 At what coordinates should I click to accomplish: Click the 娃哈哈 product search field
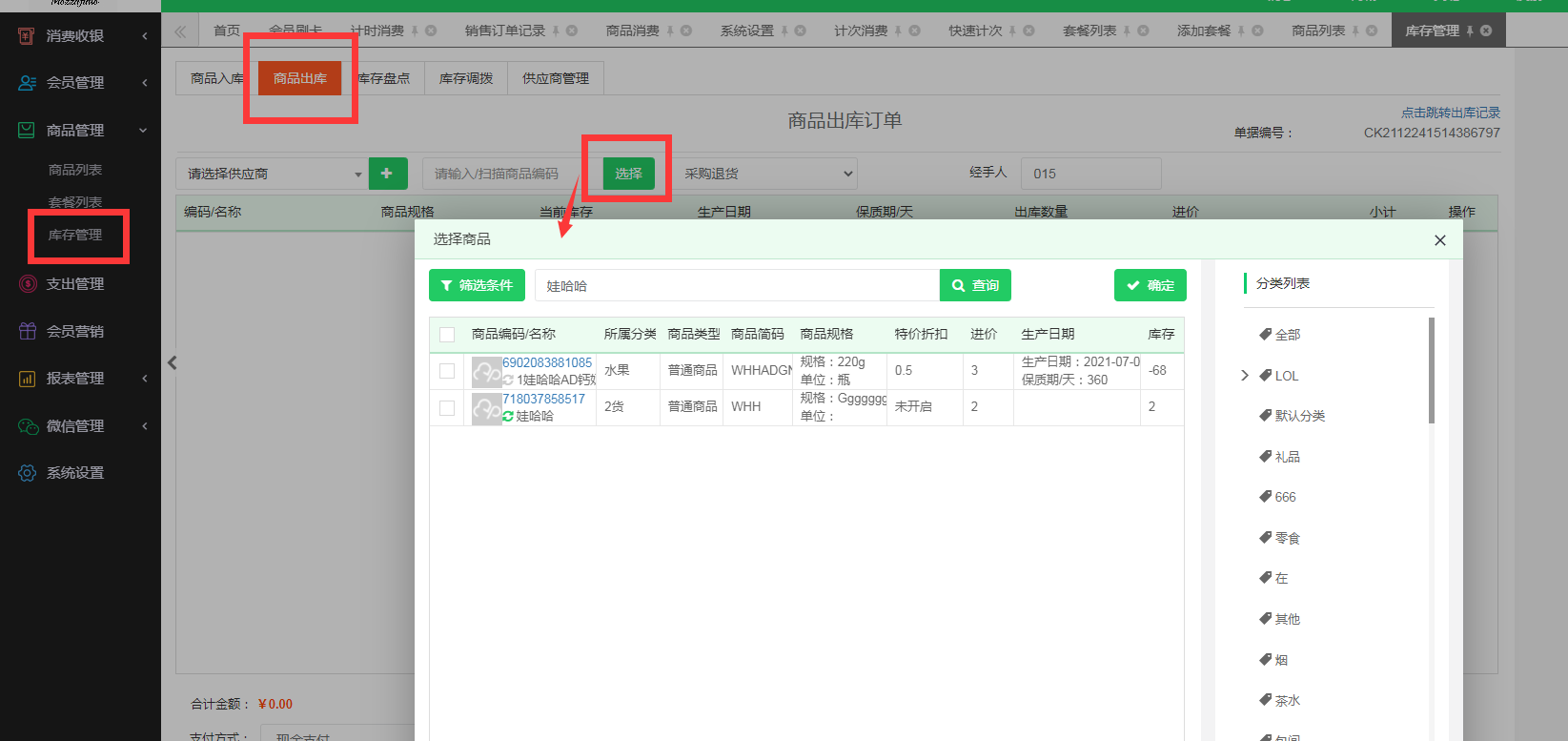click(x=736, y=286)
